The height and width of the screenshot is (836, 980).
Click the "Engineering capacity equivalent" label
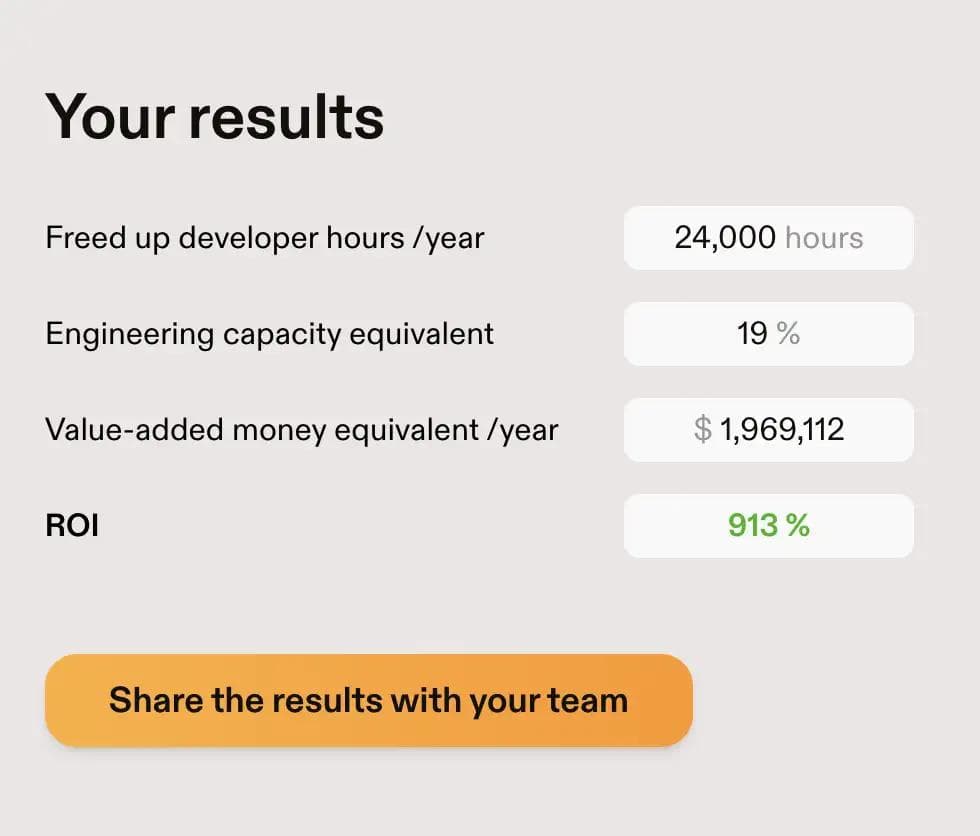click(270, 334)
